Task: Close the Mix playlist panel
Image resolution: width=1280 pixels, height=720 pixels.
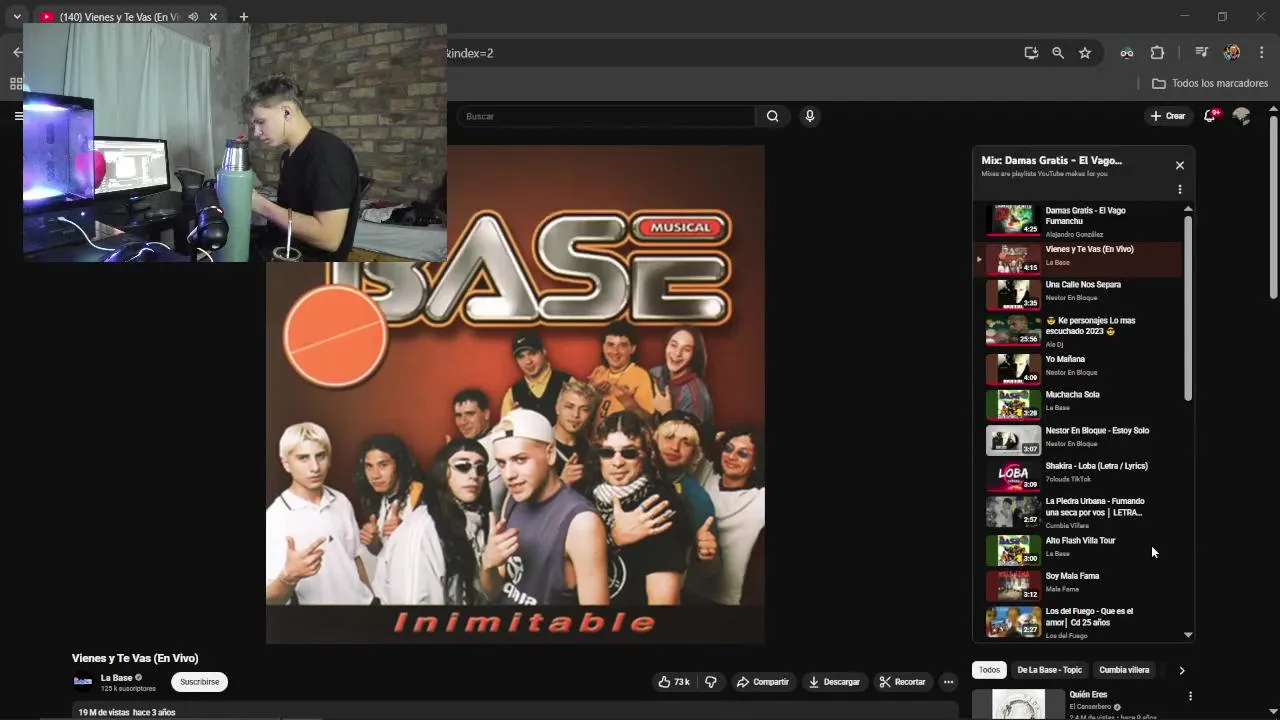Action: click(x=1180, y=166)
